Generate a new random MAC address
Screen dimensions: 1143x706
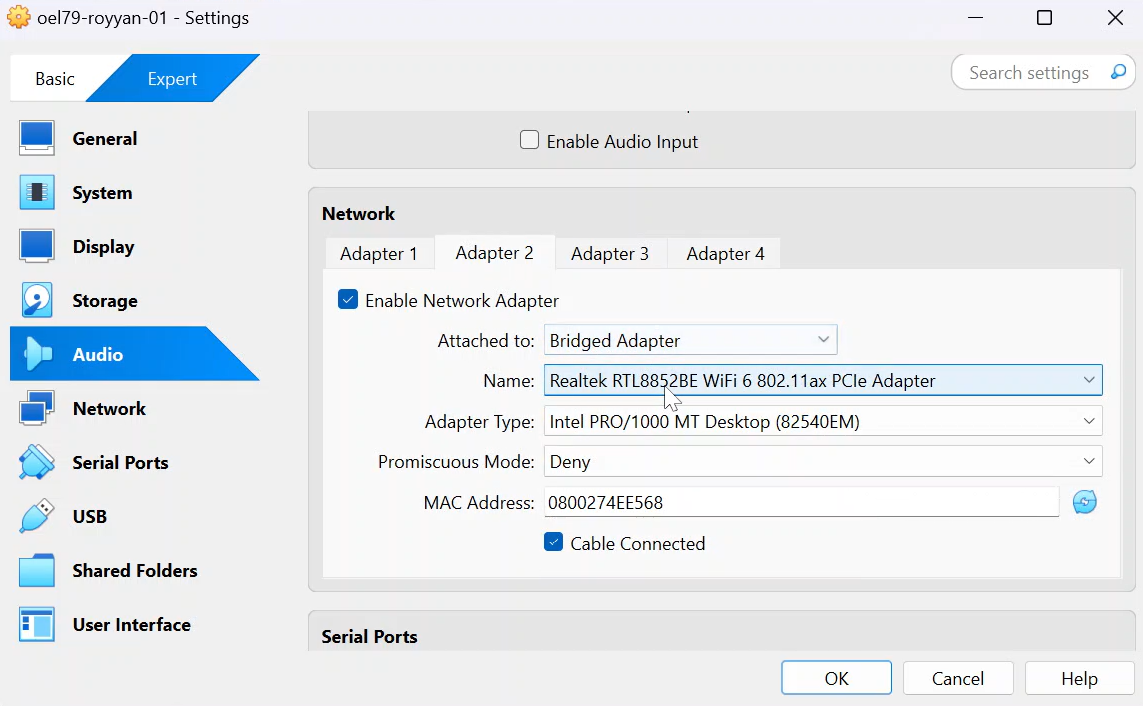pyautogui.click(x=1085, y=502)
